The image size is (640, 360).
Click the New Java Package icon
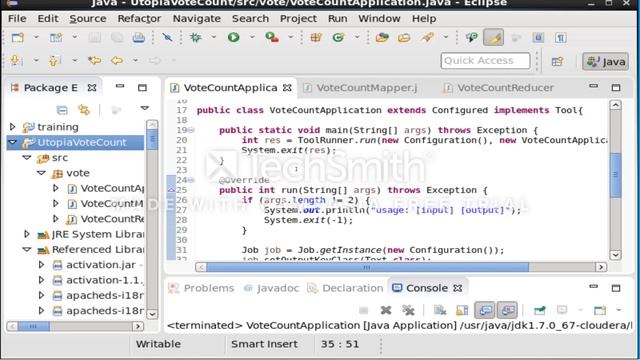316,38
